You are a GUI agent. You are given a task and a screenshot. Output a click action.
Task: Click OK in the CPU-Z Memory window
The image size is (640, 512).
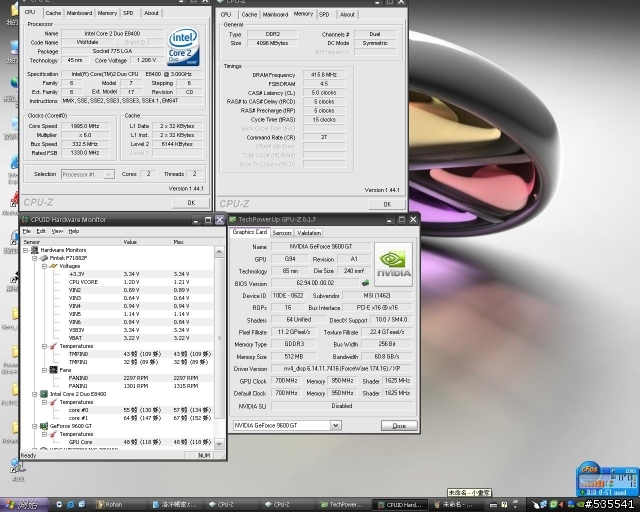[x=387, y=204]
